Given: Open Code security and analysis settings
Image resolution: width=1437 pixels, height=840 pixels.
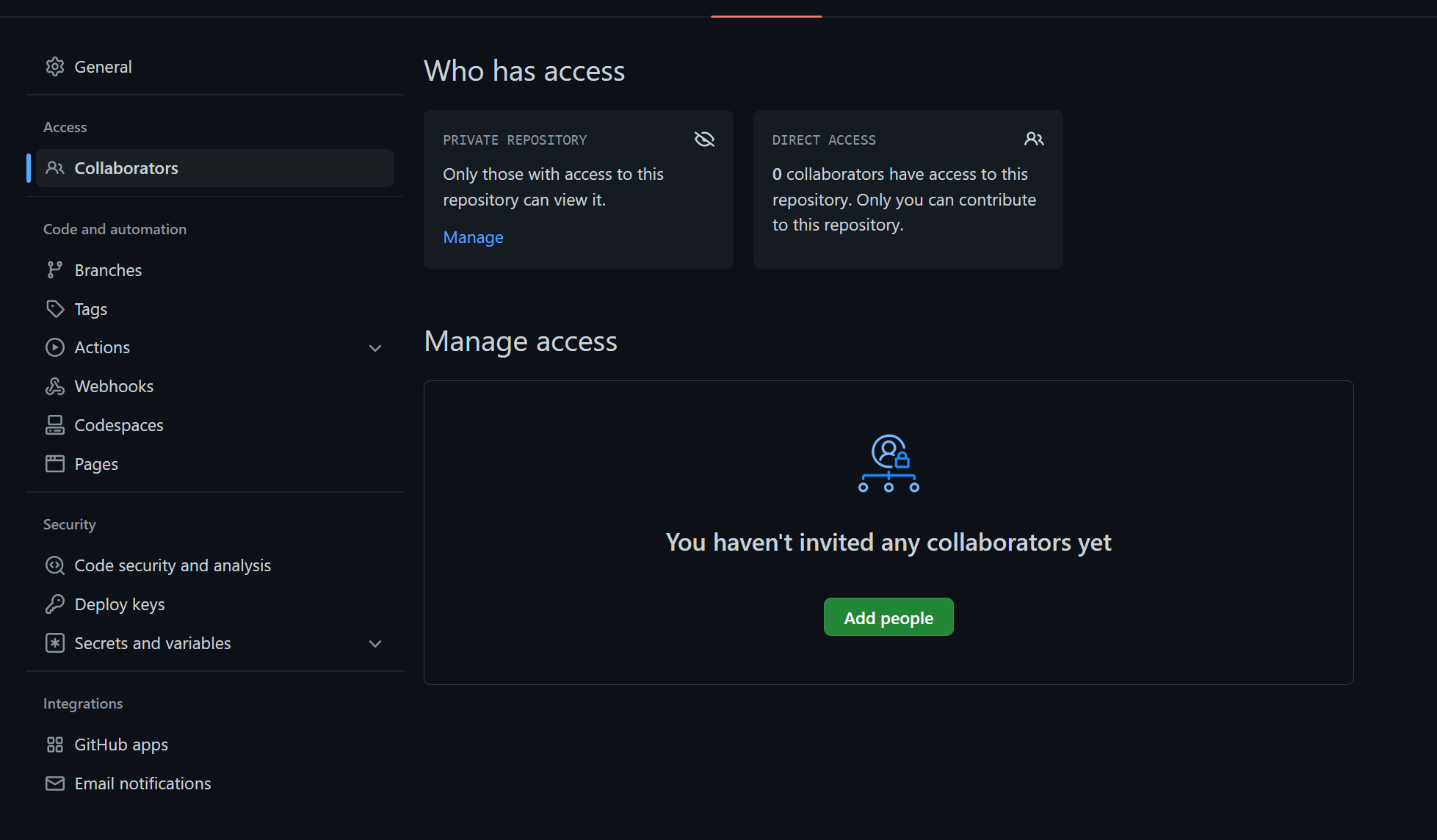Looking at the screenshot, I should pos(173,565).
